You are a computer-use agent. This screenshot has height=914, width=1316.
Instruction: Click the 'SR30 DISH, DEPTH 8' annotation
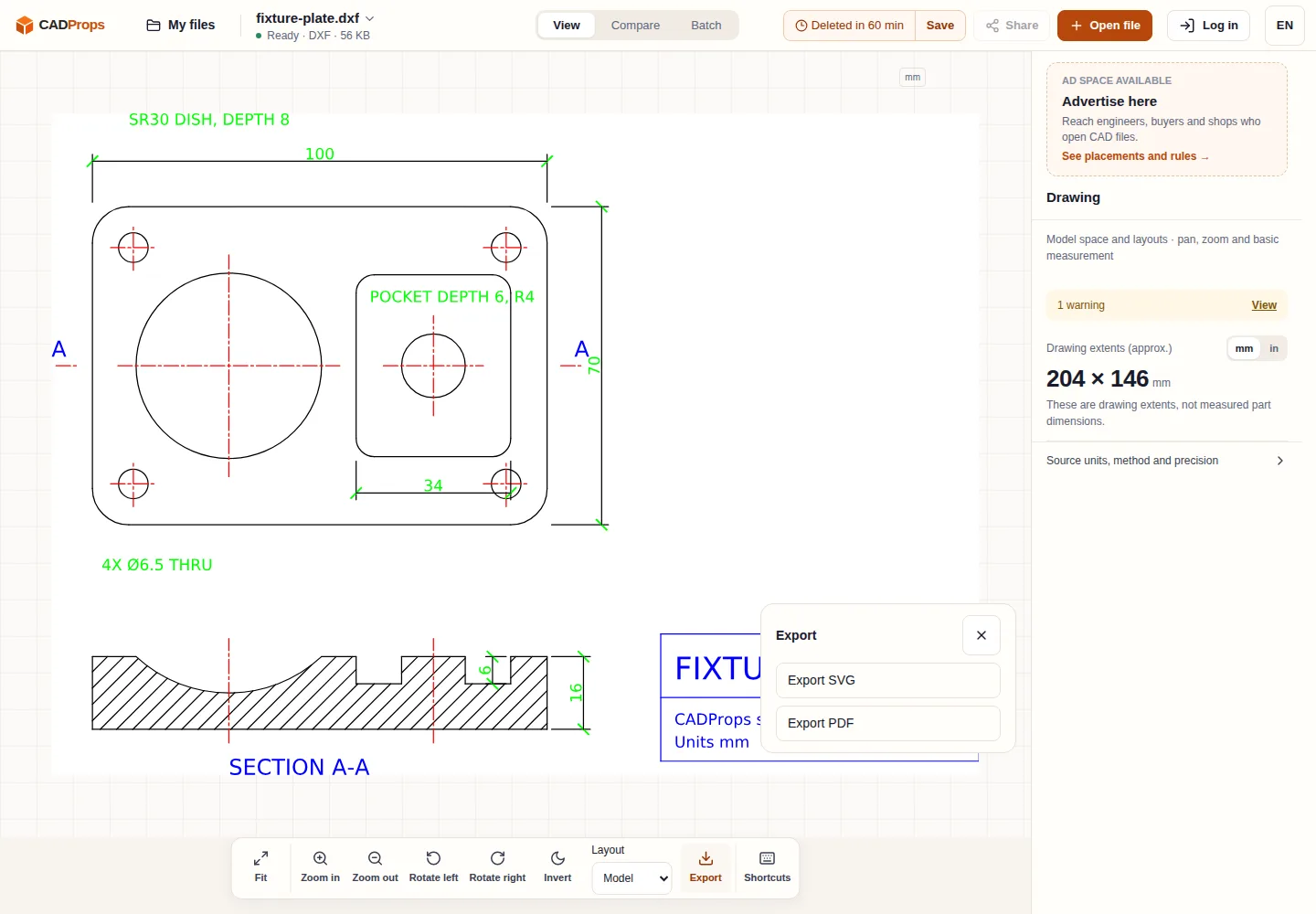click(209, 120)
